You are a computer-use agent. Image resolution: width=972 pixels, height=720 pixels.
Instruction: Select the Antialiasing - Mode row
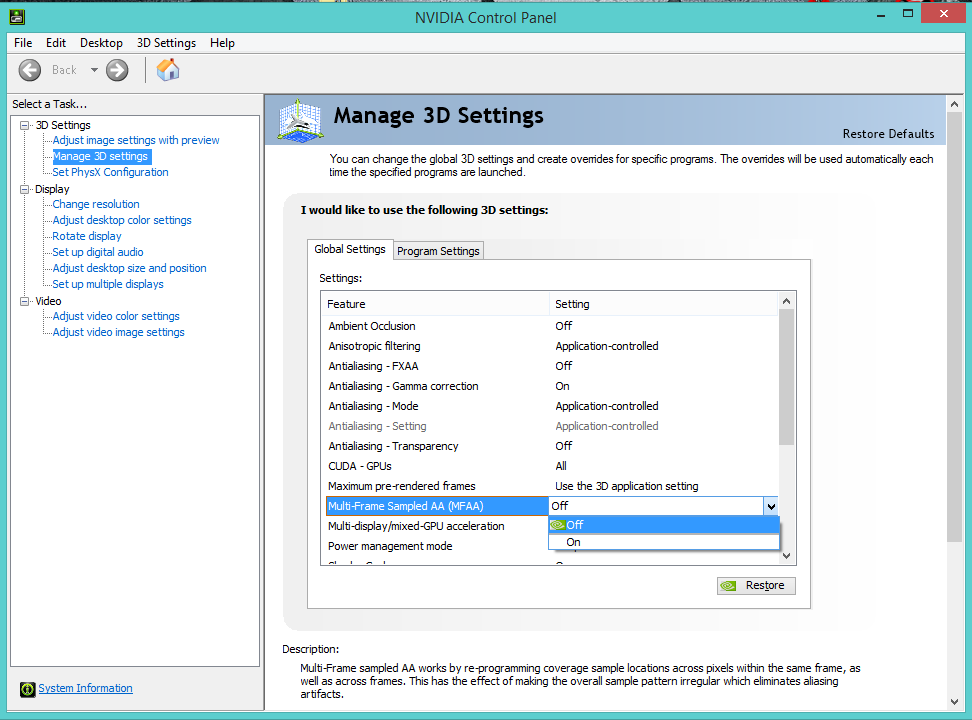(x=552, y=406)
